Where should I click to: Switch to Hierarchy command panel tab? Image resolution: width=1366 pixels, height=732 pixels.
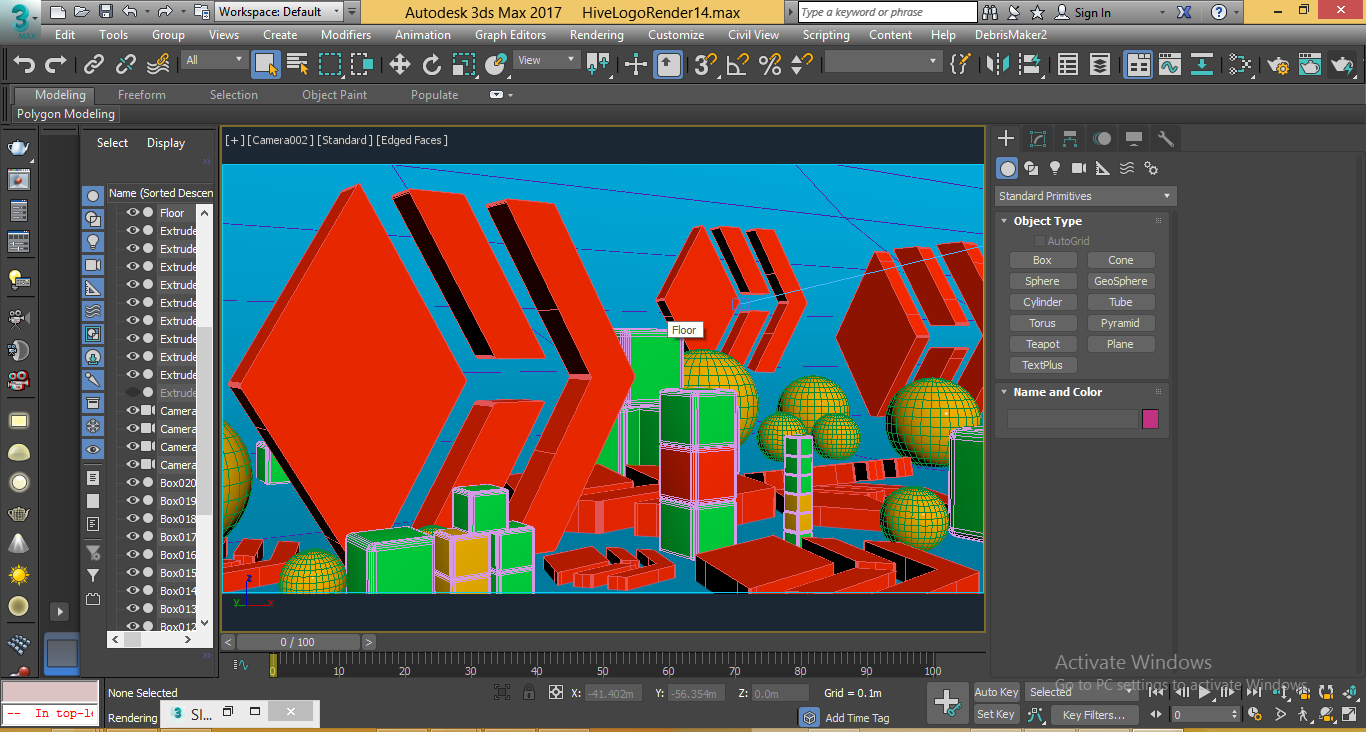1070,138
